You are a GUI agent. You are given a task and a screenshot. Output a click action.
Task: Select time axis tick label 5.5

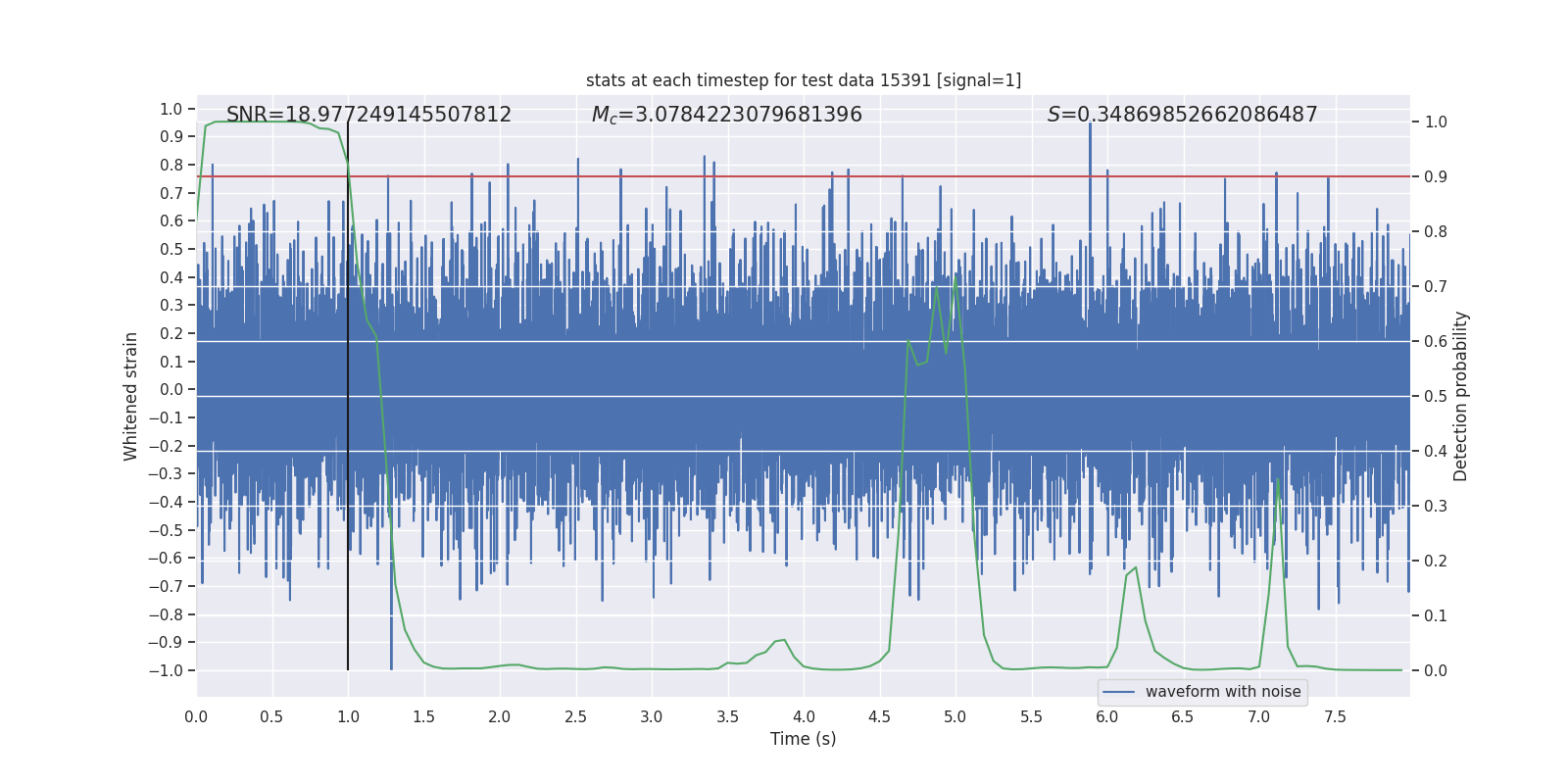click(x=1032, y=716)
